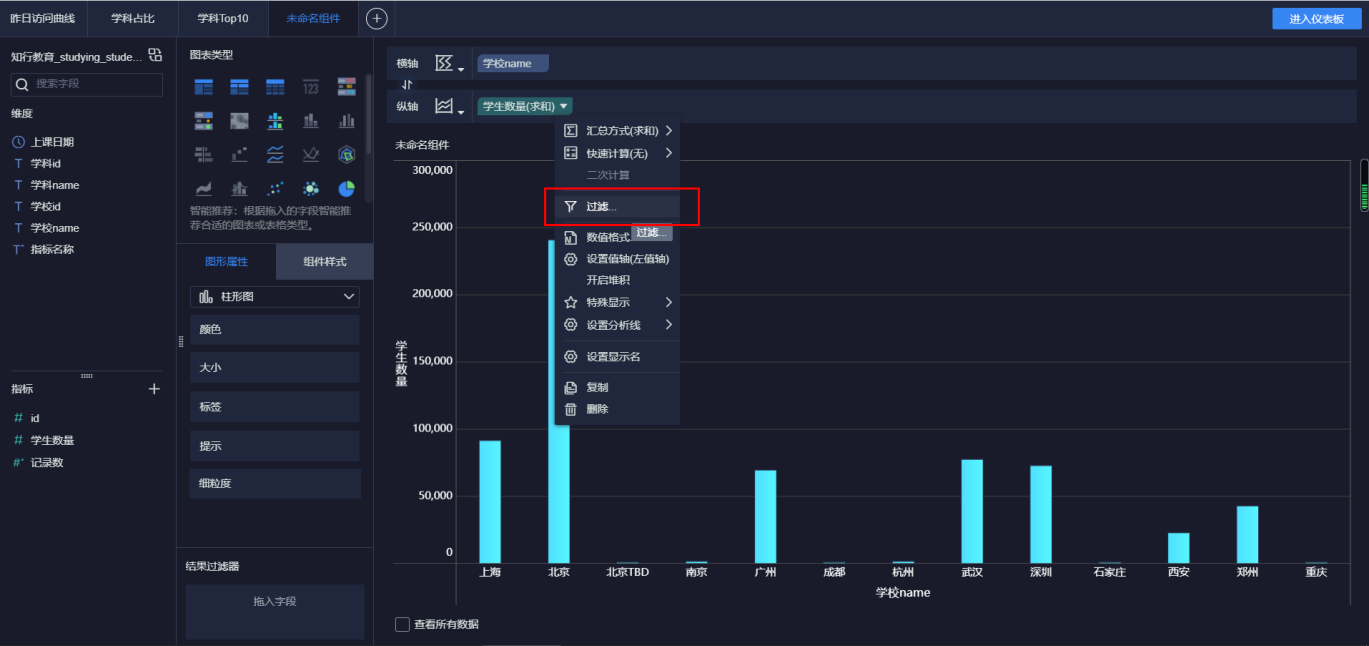This screenshot has height=646, width=1369.
Task: Select the combination bar-line chart icon
Action: [240, 187]
